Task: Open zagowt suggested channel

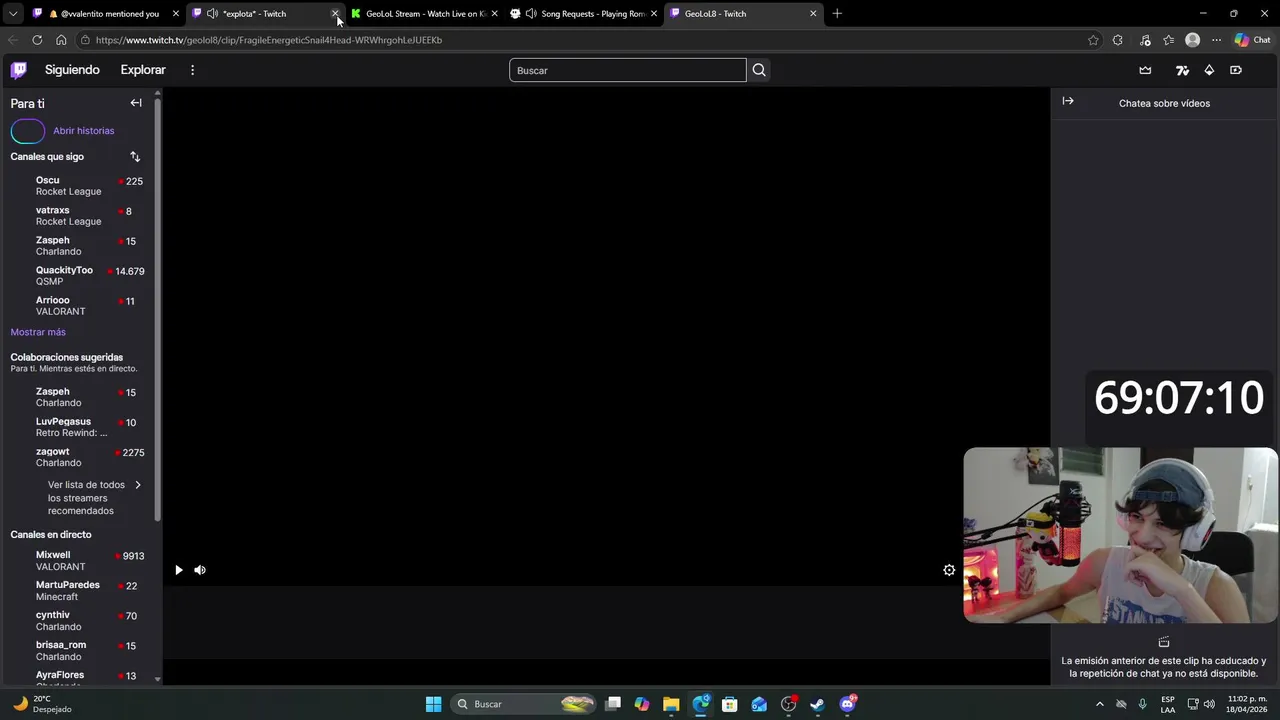Action: (x=80, y=457)
